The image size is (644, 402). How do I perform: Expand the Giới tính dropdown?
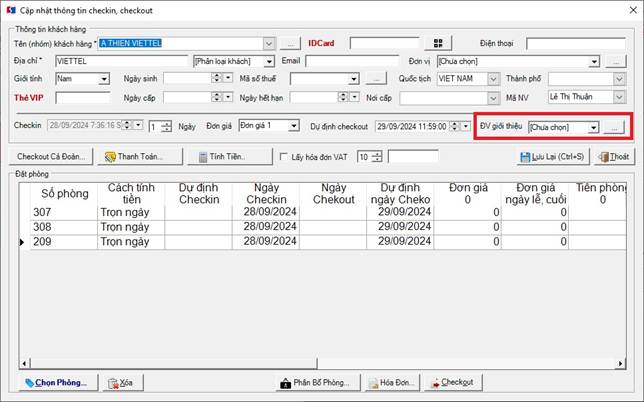click(x=104, y=79)
